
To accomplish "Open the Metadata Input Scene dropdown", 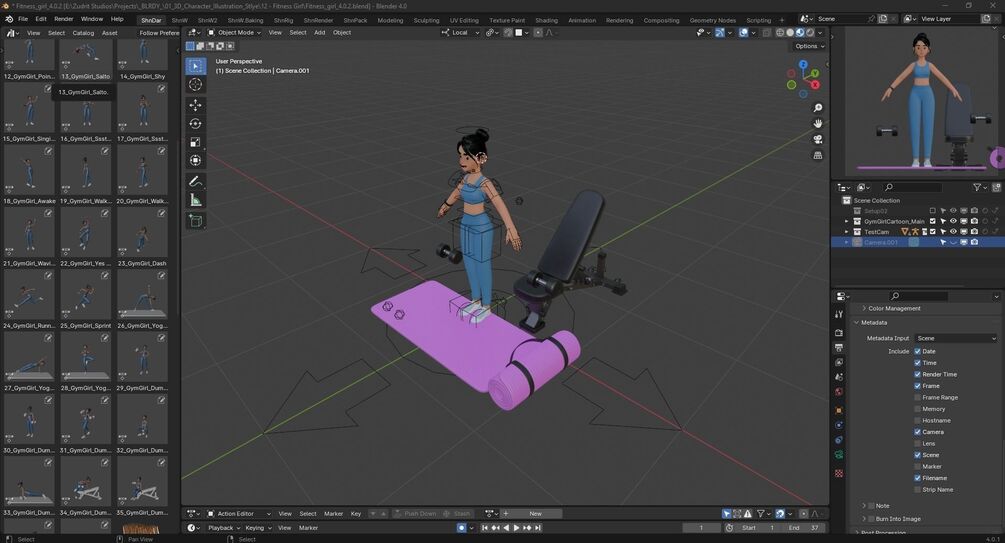I will (956, 338).
